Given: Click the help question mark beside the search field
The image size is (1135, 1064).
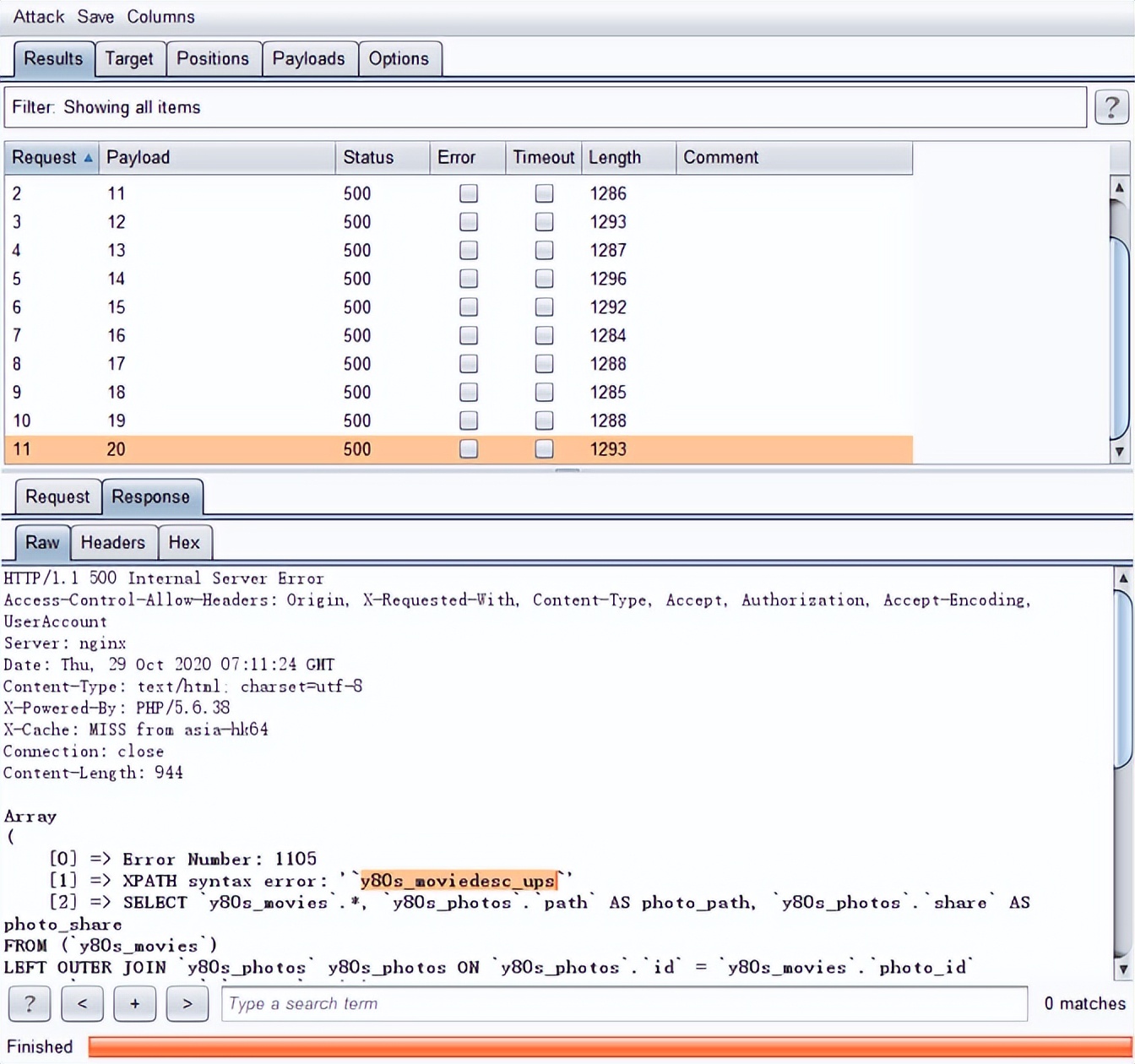Looking at the screenshot, I should click(x=30, y=1004).
